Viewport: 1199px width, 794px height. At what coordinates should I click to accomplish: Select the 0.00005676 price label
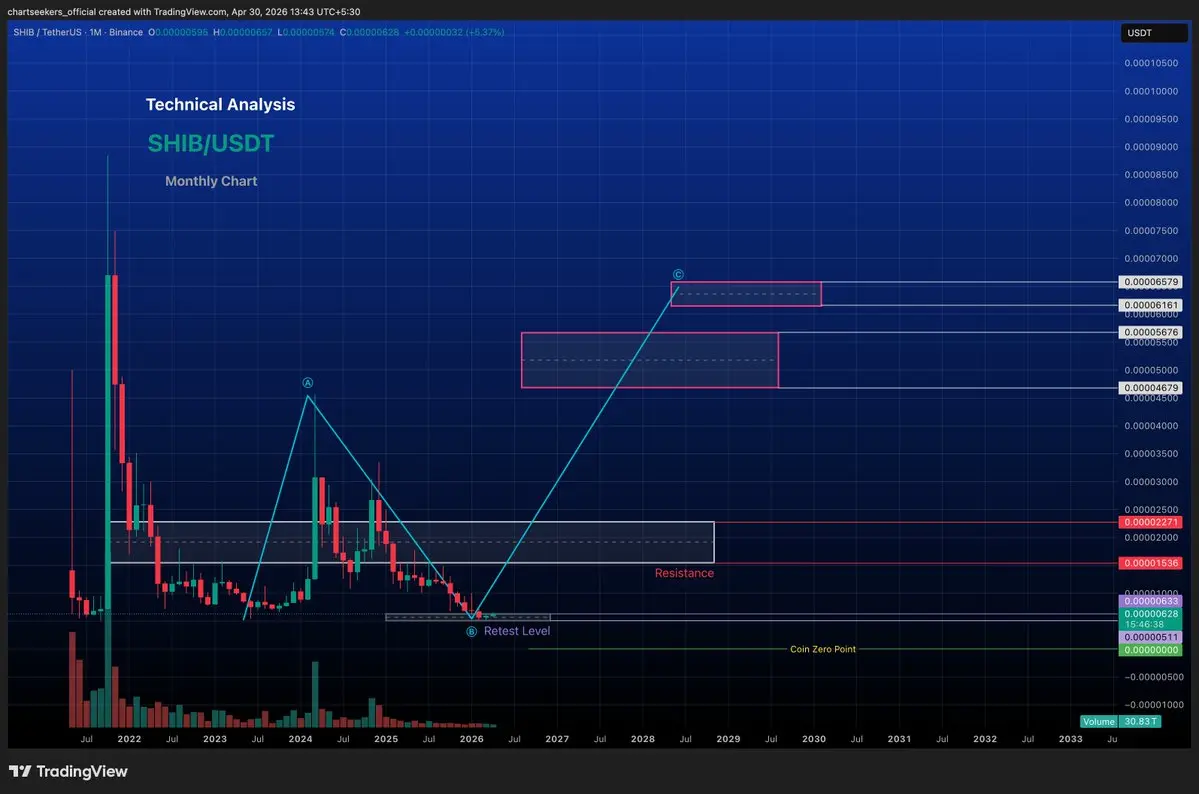(x=1150, y=332)
